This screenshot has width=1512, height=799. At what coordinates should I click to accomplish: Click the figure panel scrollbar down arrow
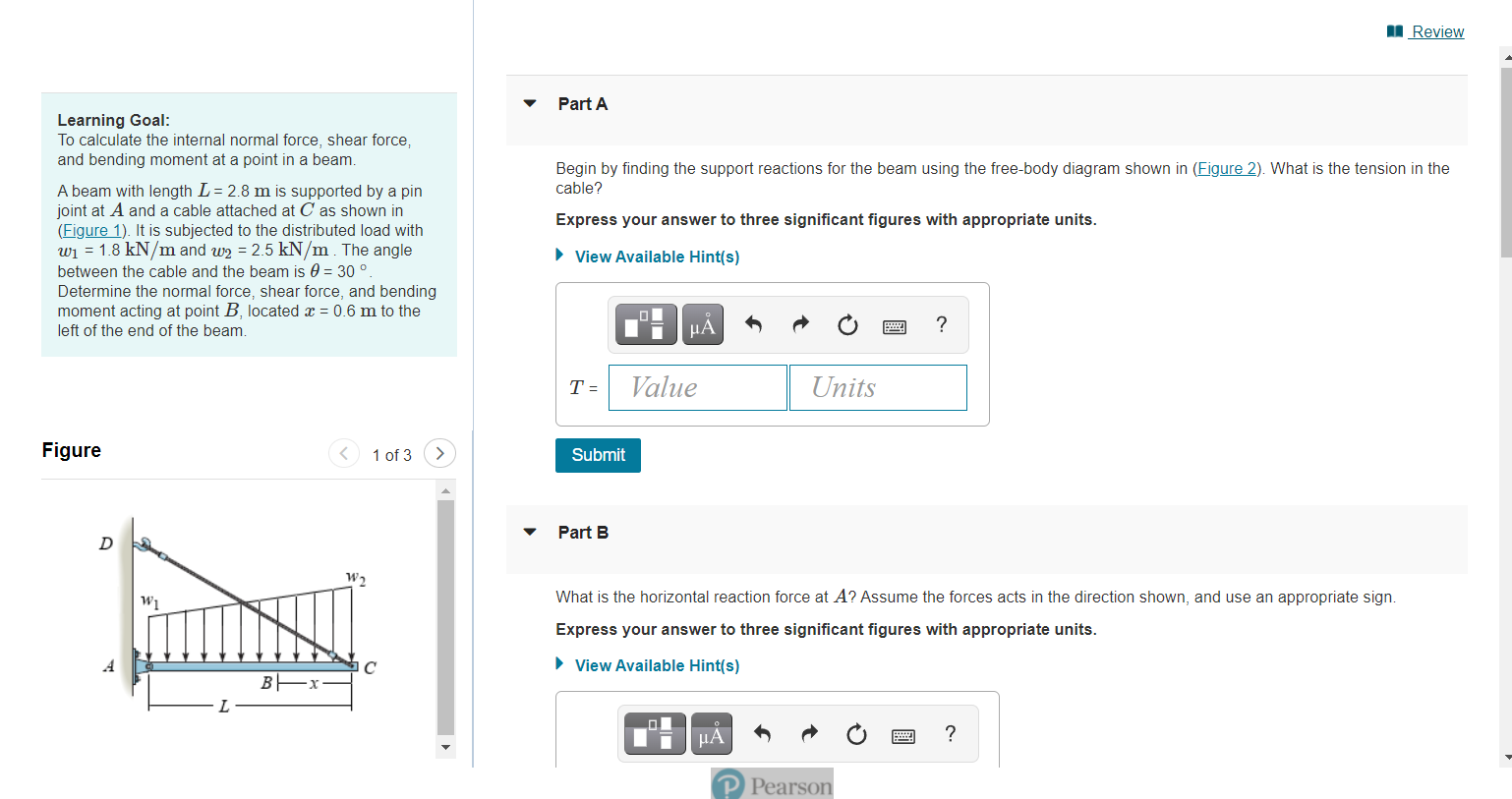pos(445,748)
